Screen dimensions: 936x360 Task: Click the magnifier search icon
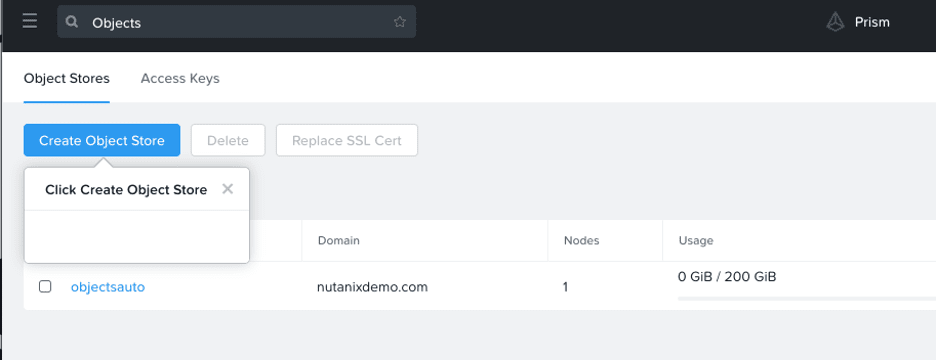pyautogui.click(x=72, y=22)
